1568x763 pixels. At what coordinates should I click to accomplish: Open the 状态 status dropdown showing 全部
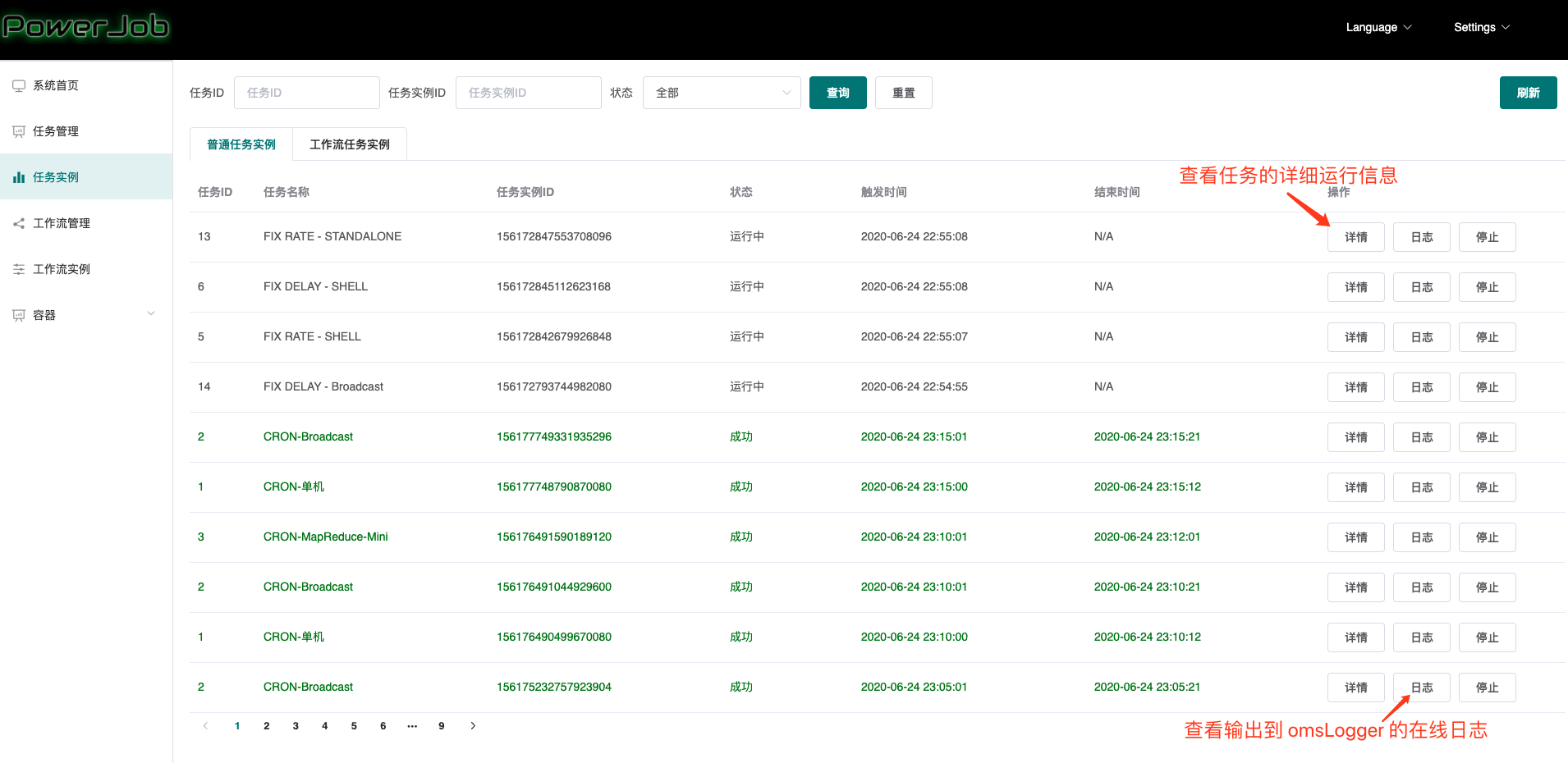pyautogui.click(x=721, y=92)
